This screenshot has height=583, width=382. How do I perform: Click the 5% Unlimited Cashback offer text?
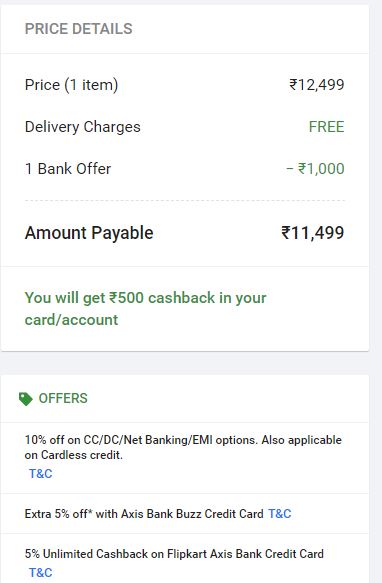(x=174, y=554)
